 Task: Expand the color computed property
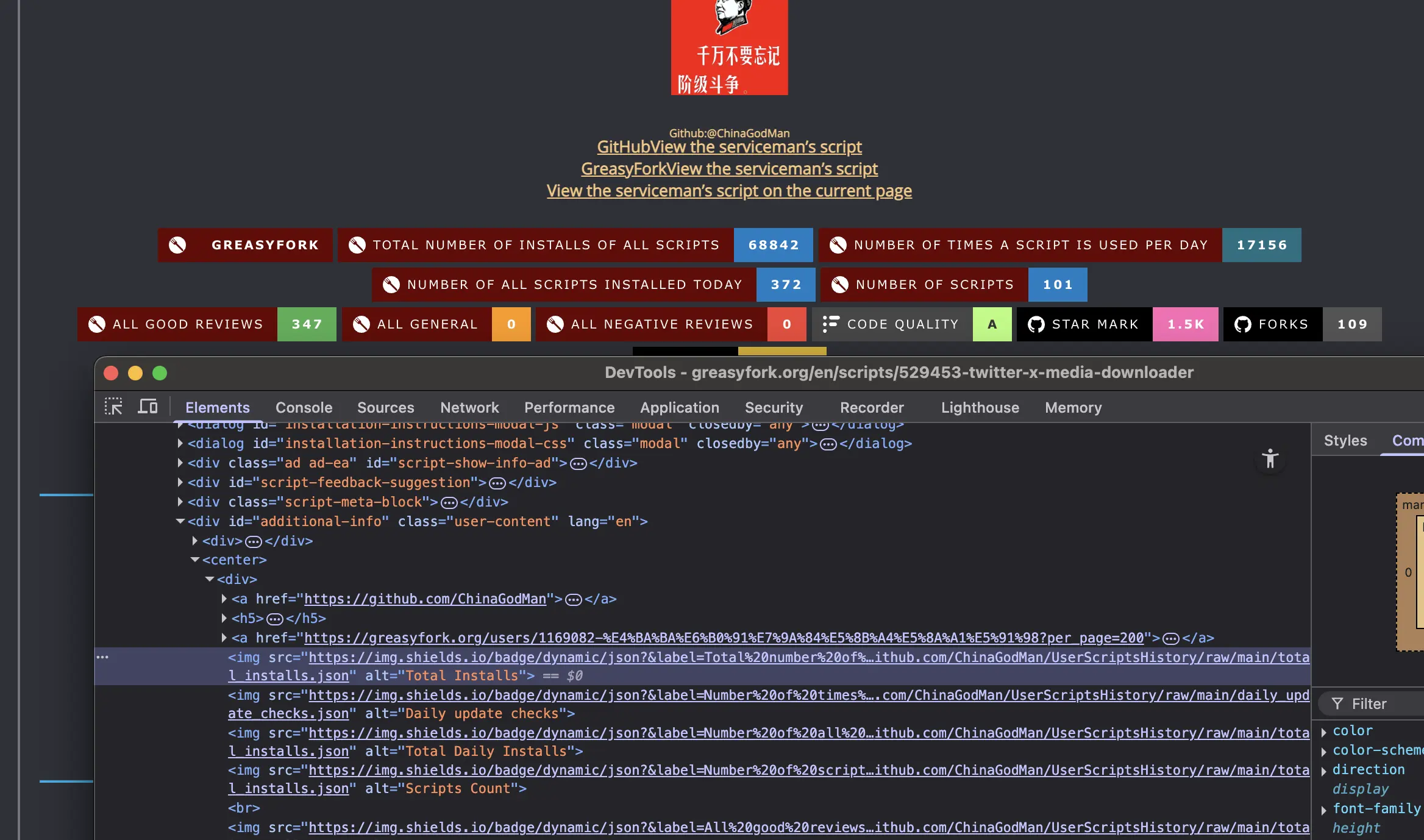click(1323, 731)
